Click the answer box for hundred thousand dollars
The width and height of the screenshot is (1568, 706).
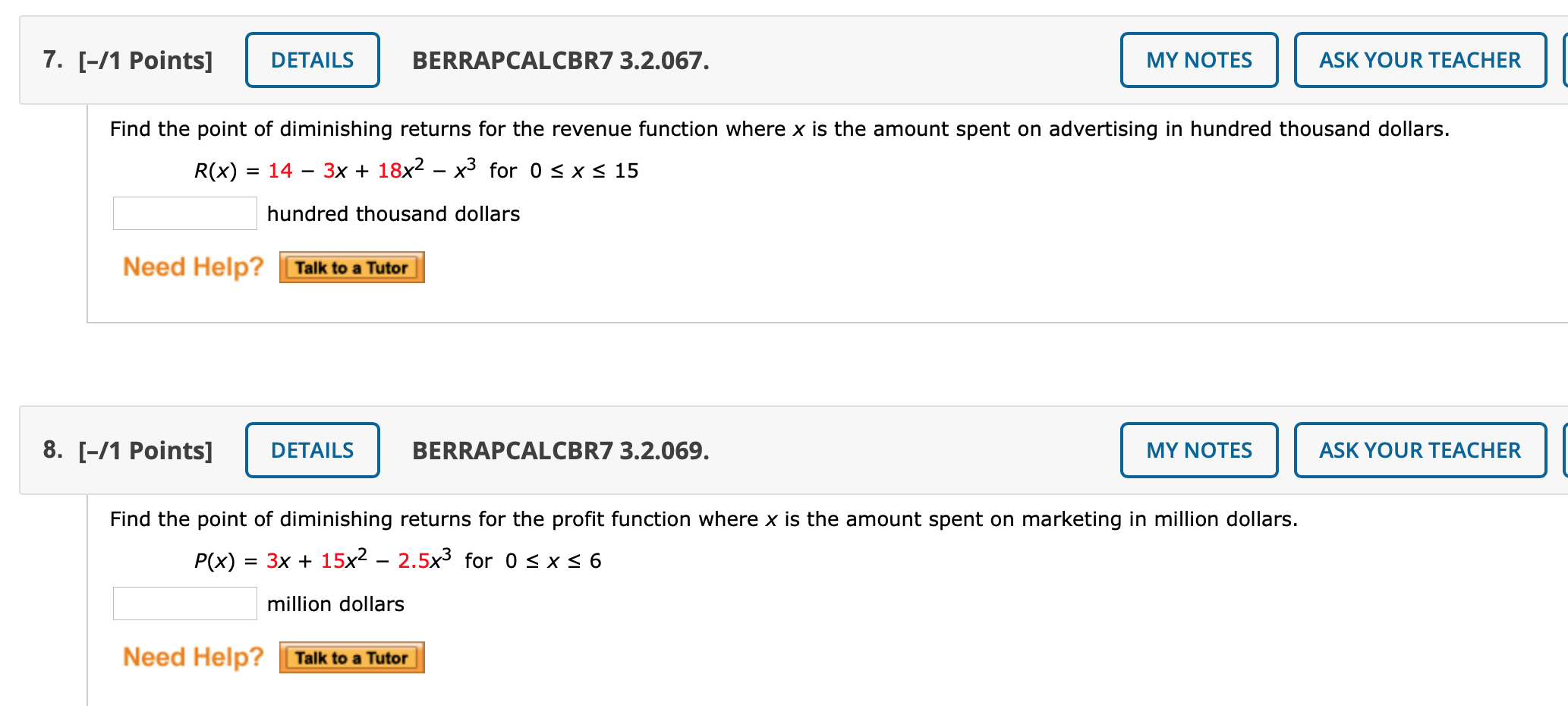point(184,213)
